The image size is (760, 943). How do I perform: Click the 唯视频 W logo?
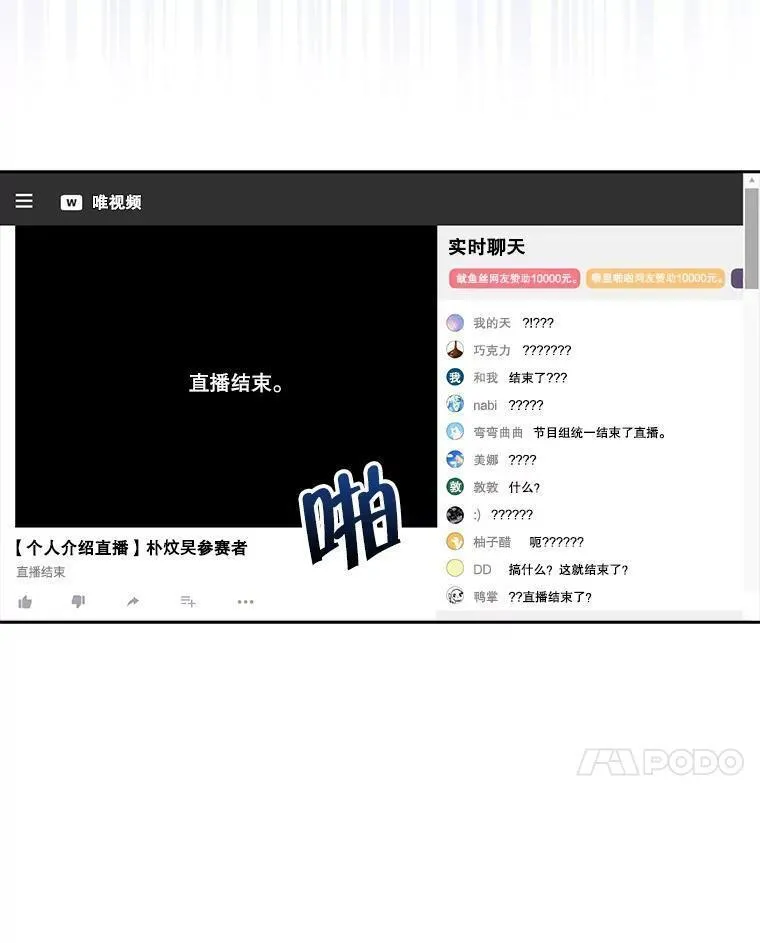(71, 202)
